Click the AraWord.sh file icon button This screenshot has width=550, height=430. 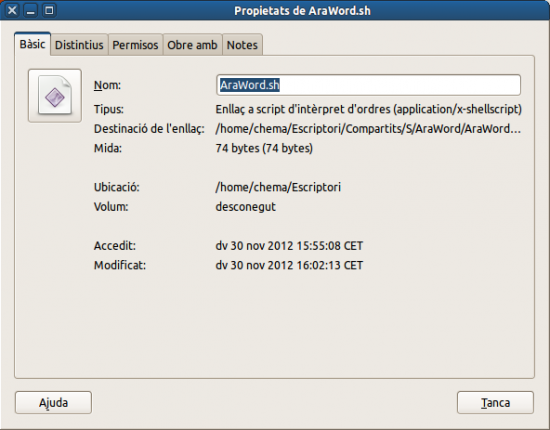coord(55,96)
